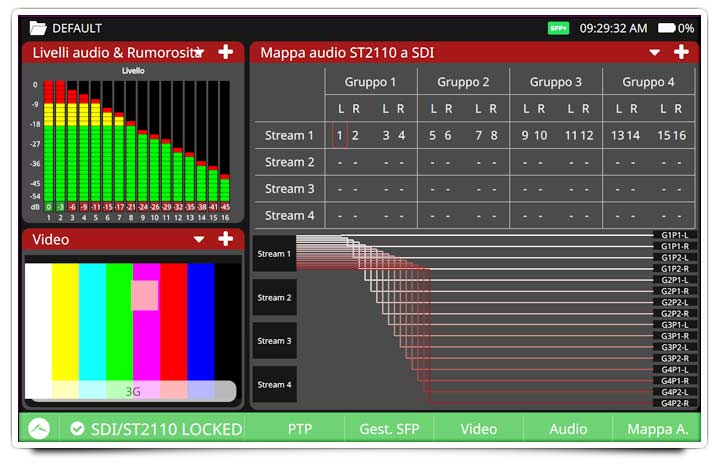
Task: Click audio level meter for channel 8
Action: coord(131,141)
